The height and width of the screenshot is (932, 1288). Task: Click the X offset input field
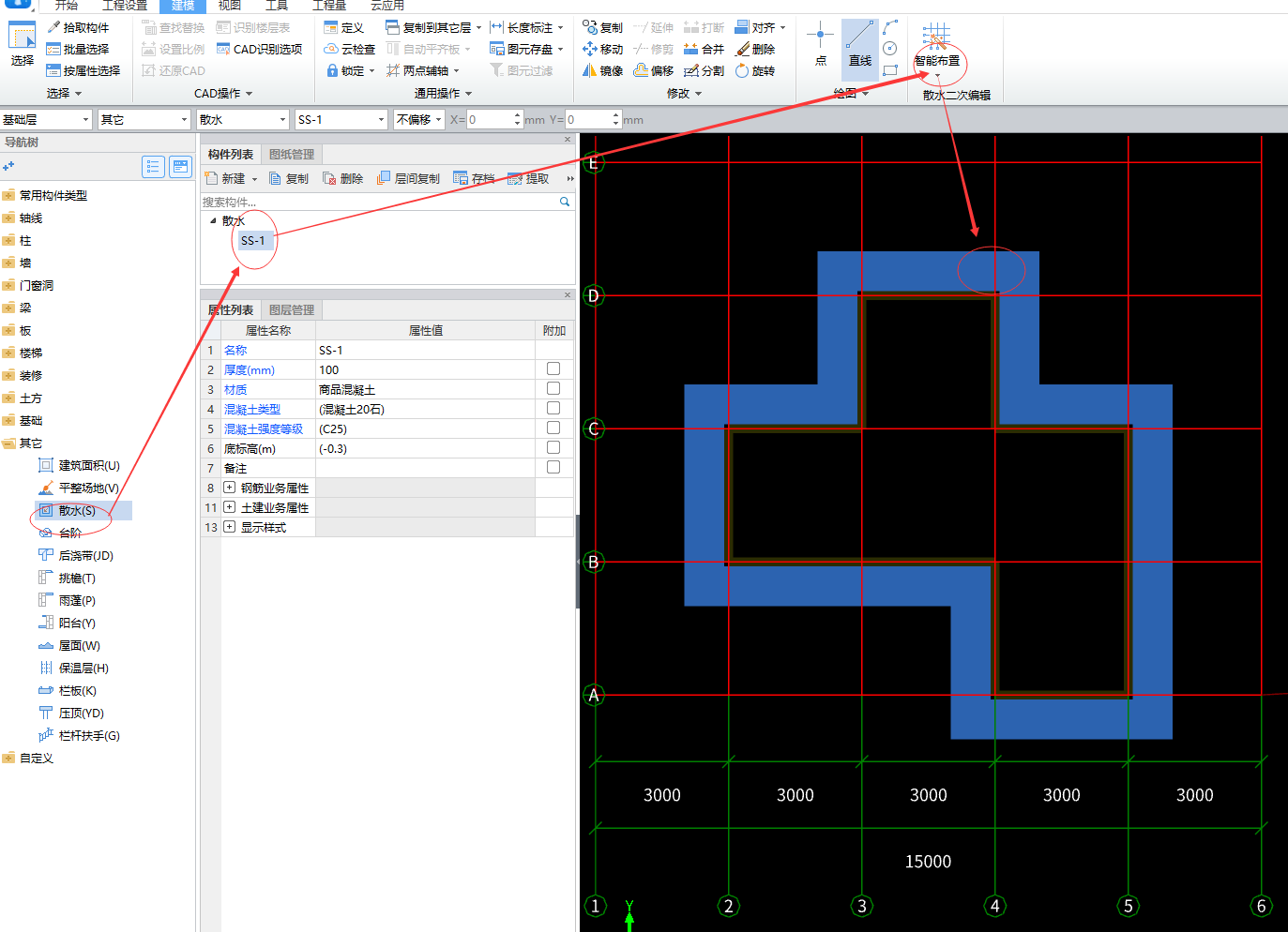pos(488,119)
